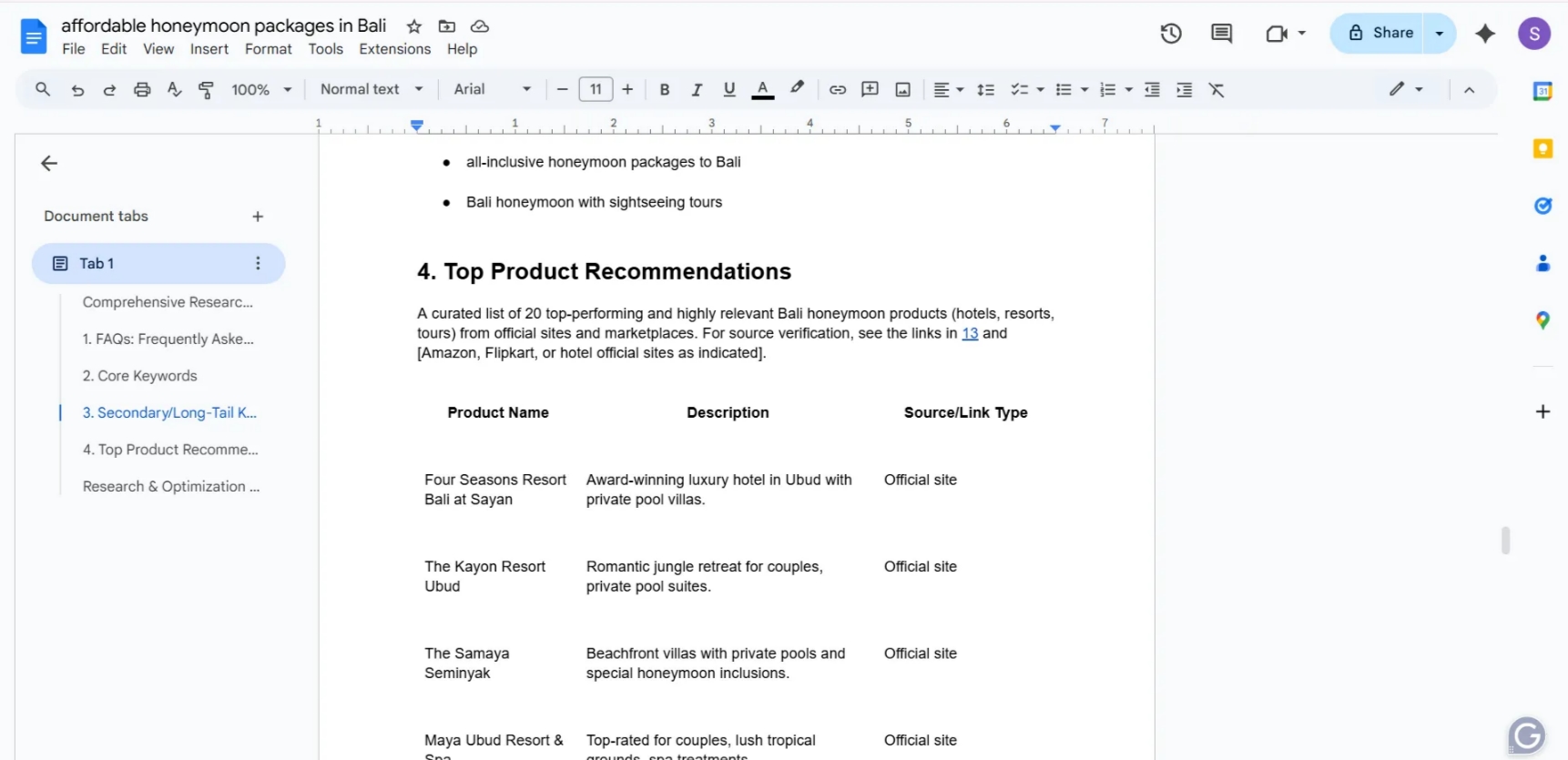Screen dimensions: 1568x760
Task: Add a comment from toolbar
Action: tap(870, 89)
